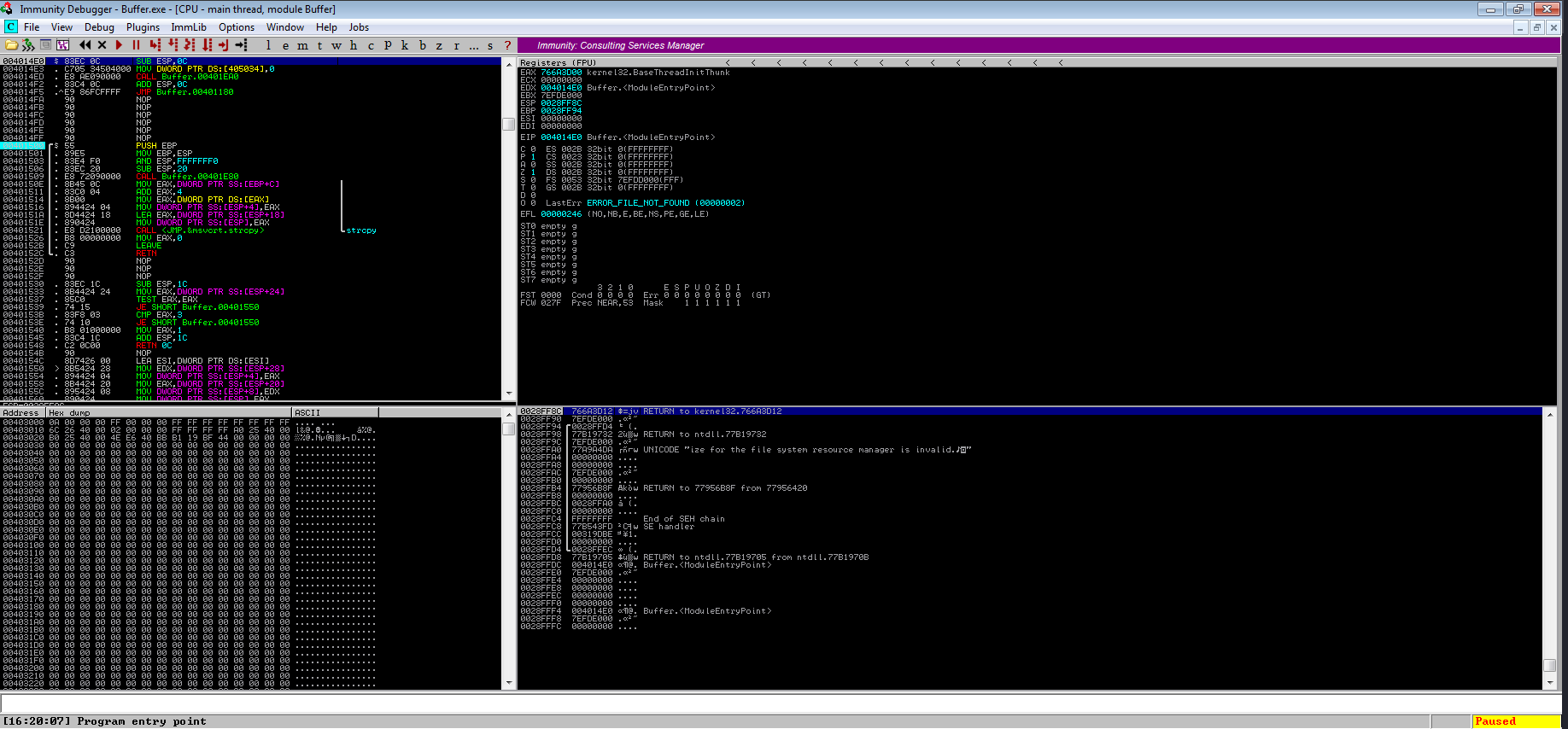Restart the program with the rewind icon
Viewport: 1568px width, 729px height.
pos(85,45)
